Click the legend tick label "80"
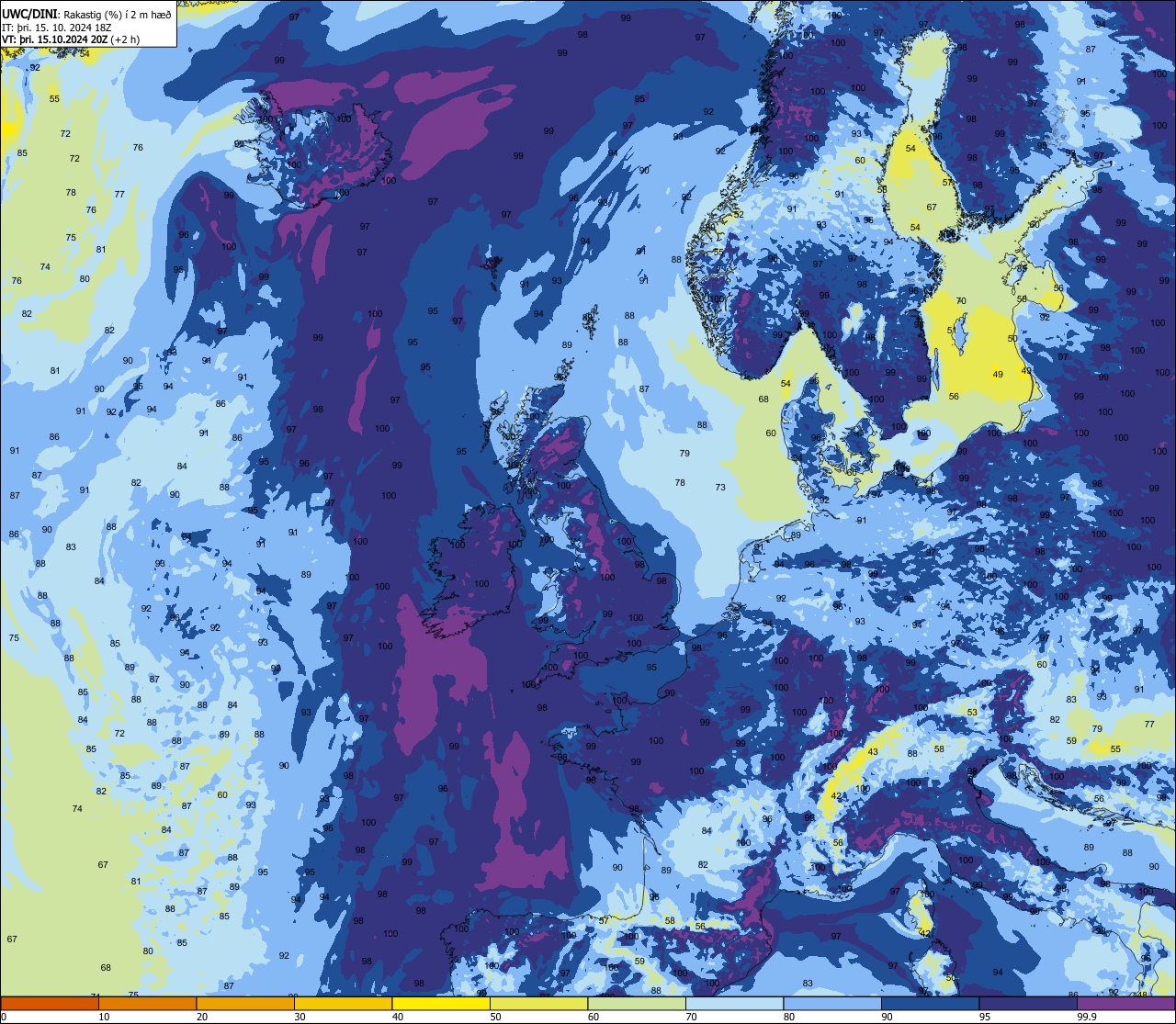The height and width of the screenshot is (1024, 1176). (x=789, y=1017)
